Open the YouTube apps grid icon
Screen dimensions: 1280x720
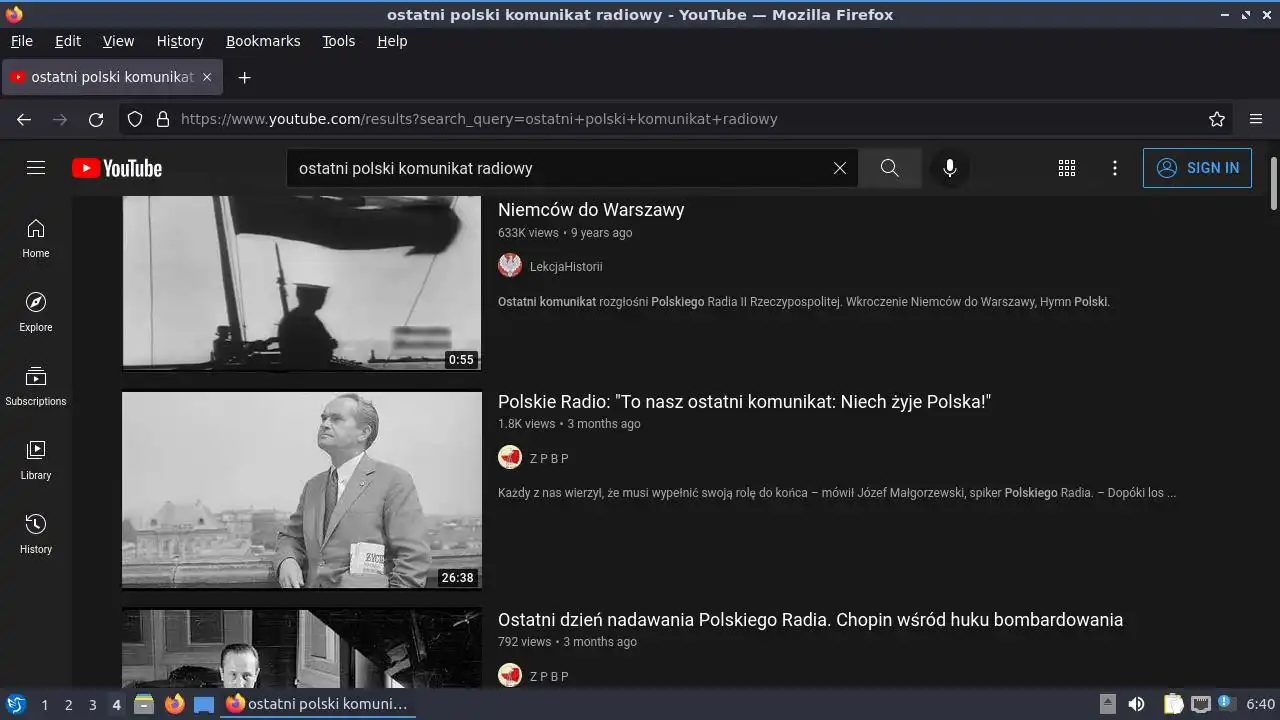(1067, 168)
